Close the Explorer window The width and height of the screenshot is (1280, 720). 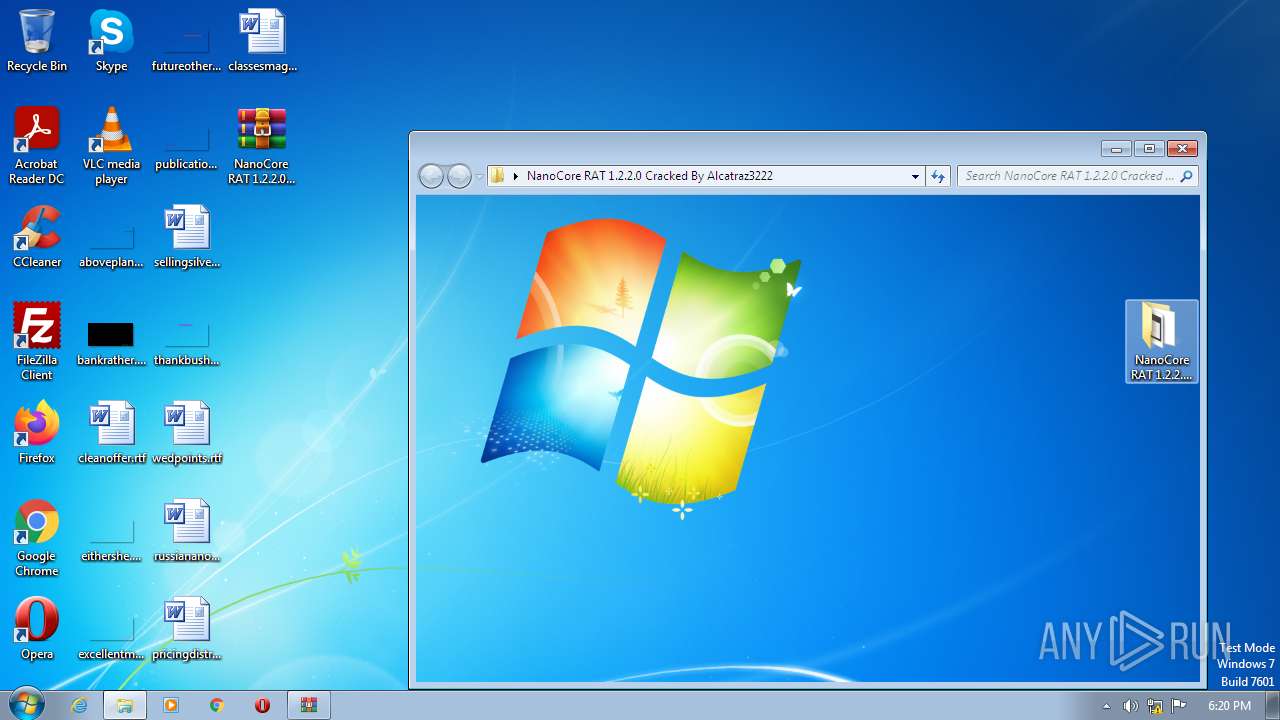tap(1182, 149)
